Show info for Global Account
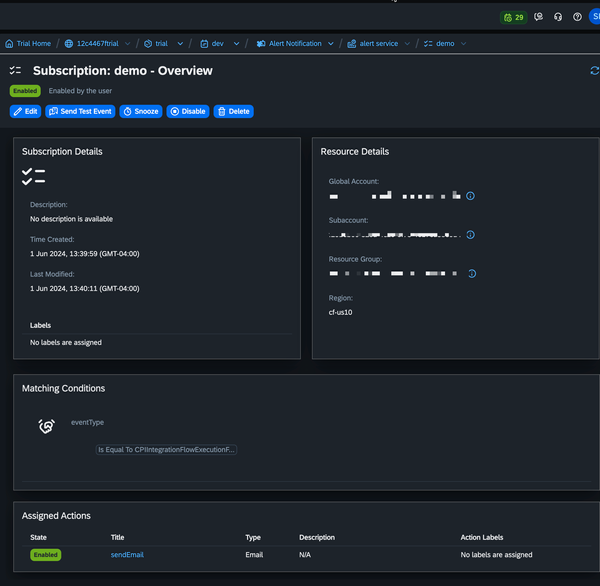Viewport: 600px width, 586px height. (x=471, y=196)
